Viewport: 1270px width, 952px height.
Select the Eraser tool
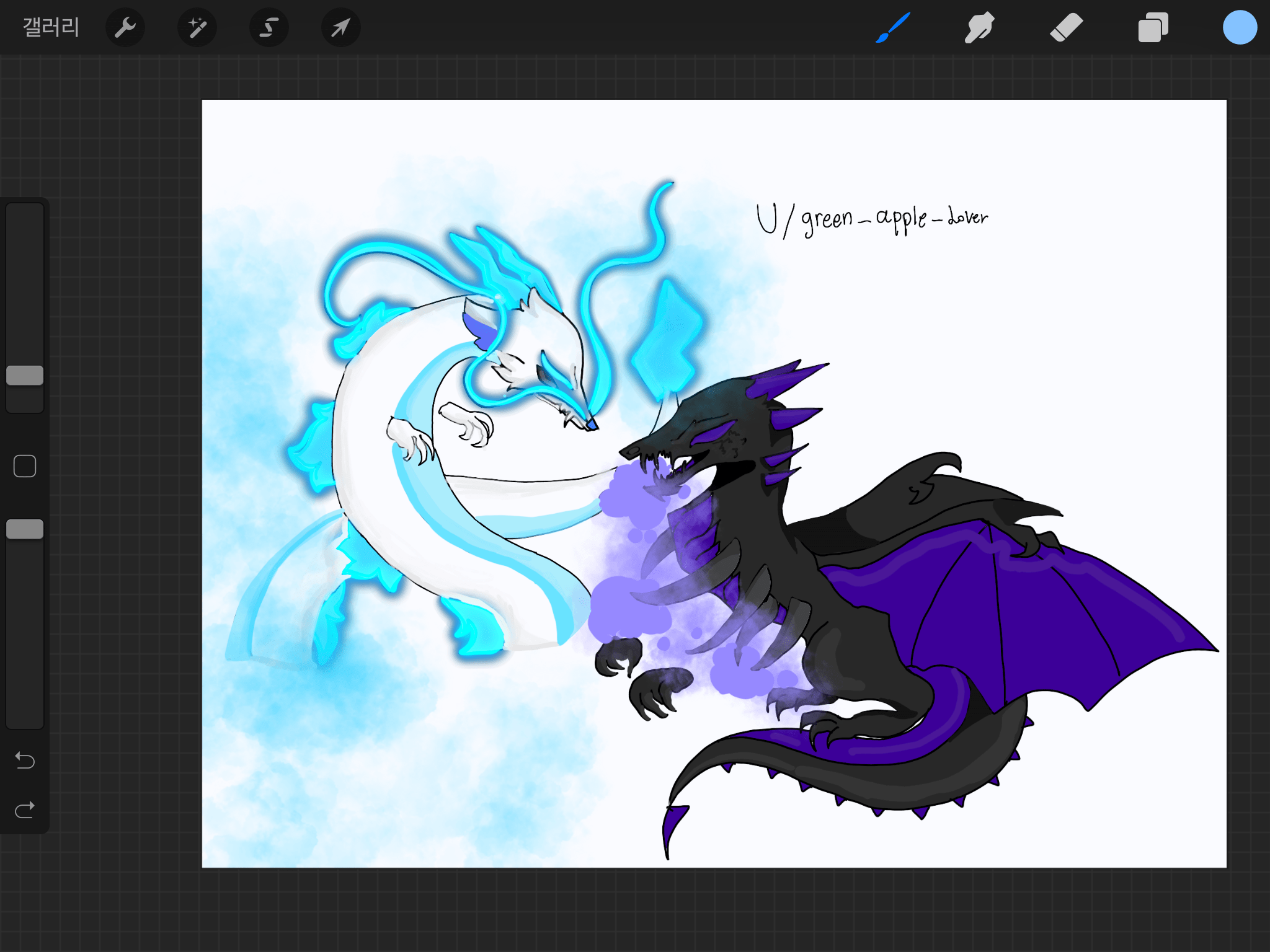click(x=1066, y=27)
